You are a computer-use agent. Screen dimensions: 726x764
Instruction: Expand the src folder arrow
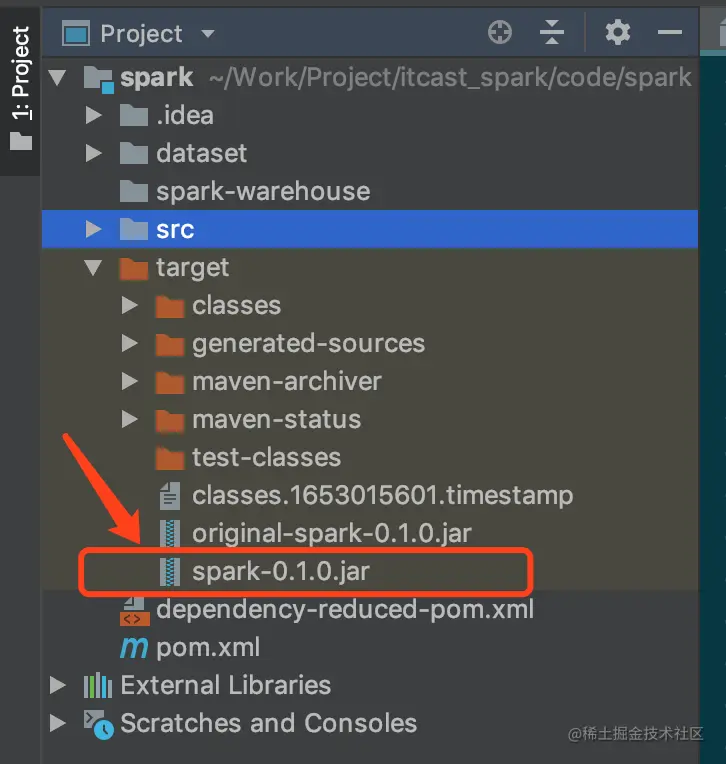point(93,229)
